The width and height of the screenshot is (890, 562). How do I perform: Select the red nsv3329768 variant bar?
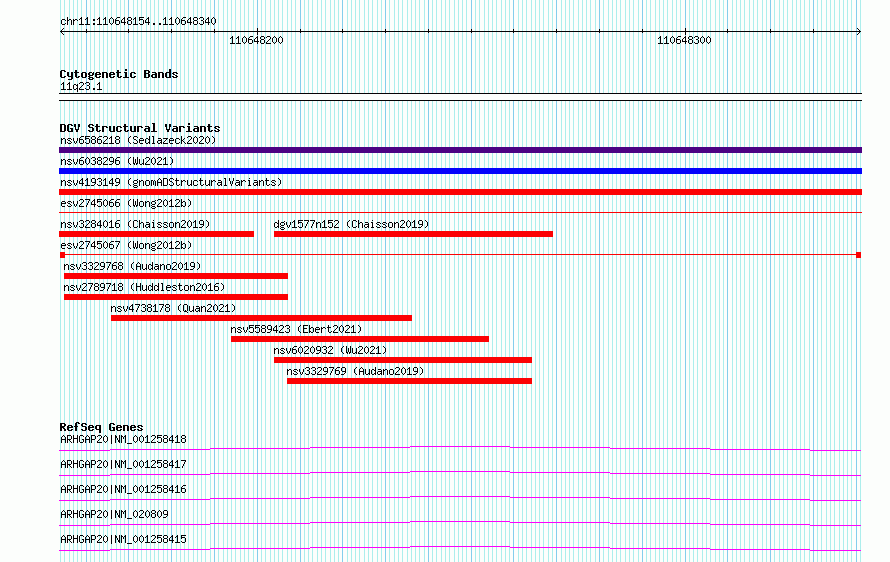pos(176,276)
